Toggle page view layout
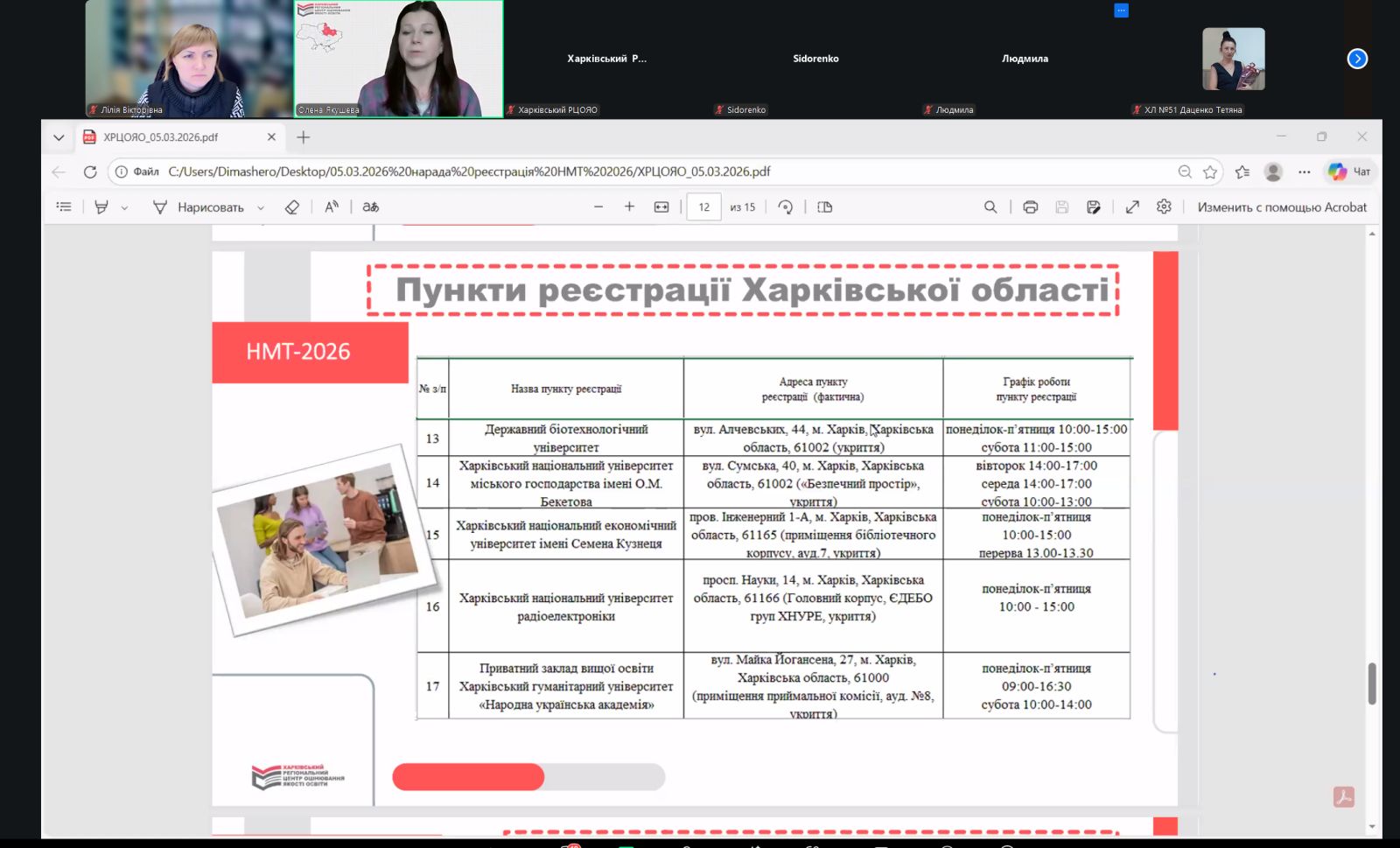The width and height of the screenshot is (1400, 848). 824,207
